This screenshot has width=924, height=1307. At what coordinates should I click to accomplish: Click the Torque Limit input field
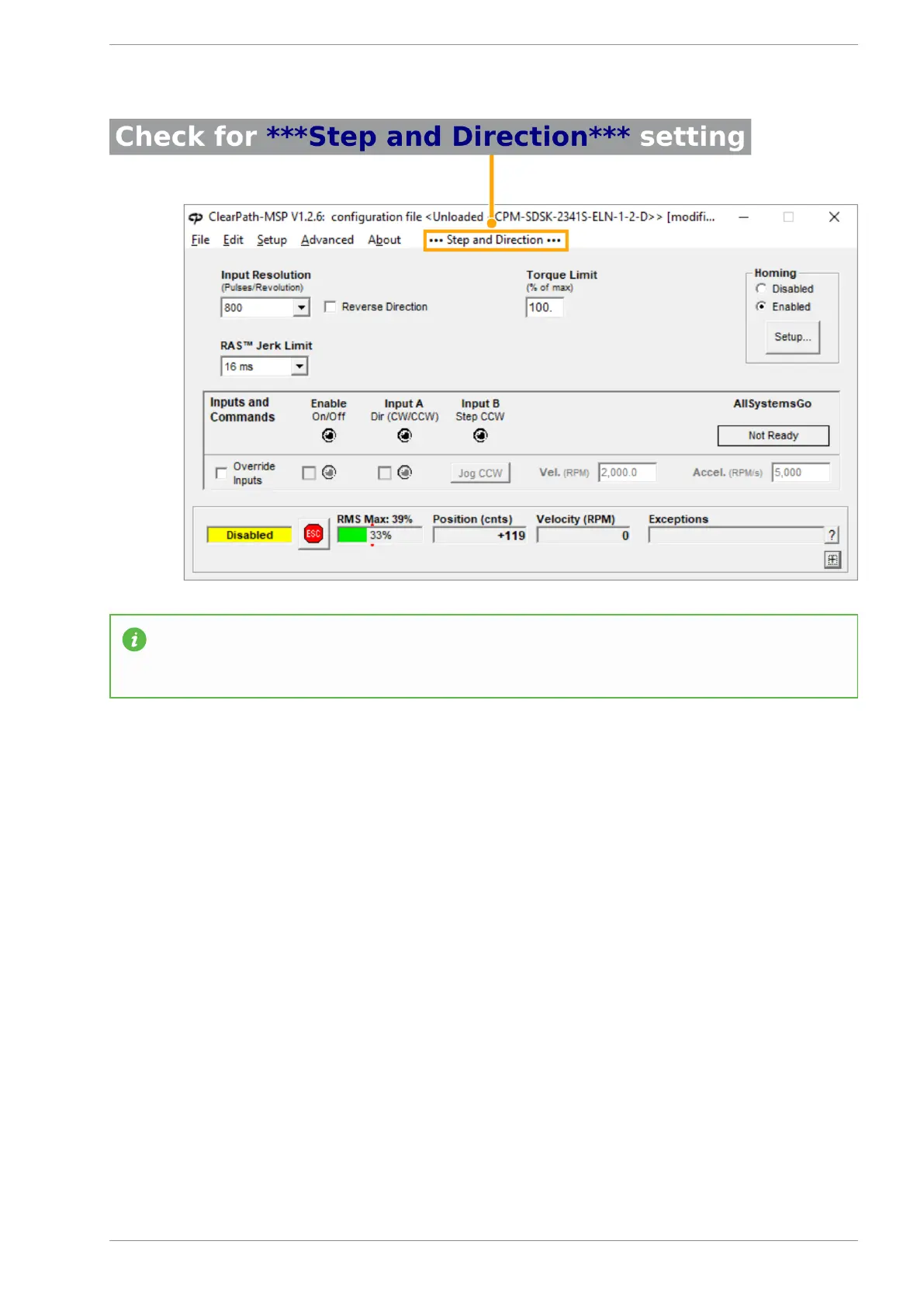(545, 307)
